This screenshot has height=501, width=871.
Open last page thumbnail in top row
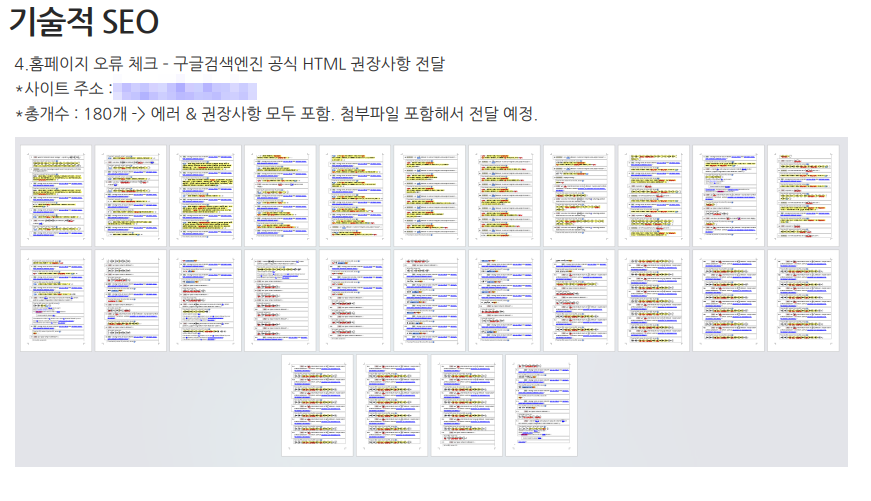pyautogui.click(x=803, y=196)
